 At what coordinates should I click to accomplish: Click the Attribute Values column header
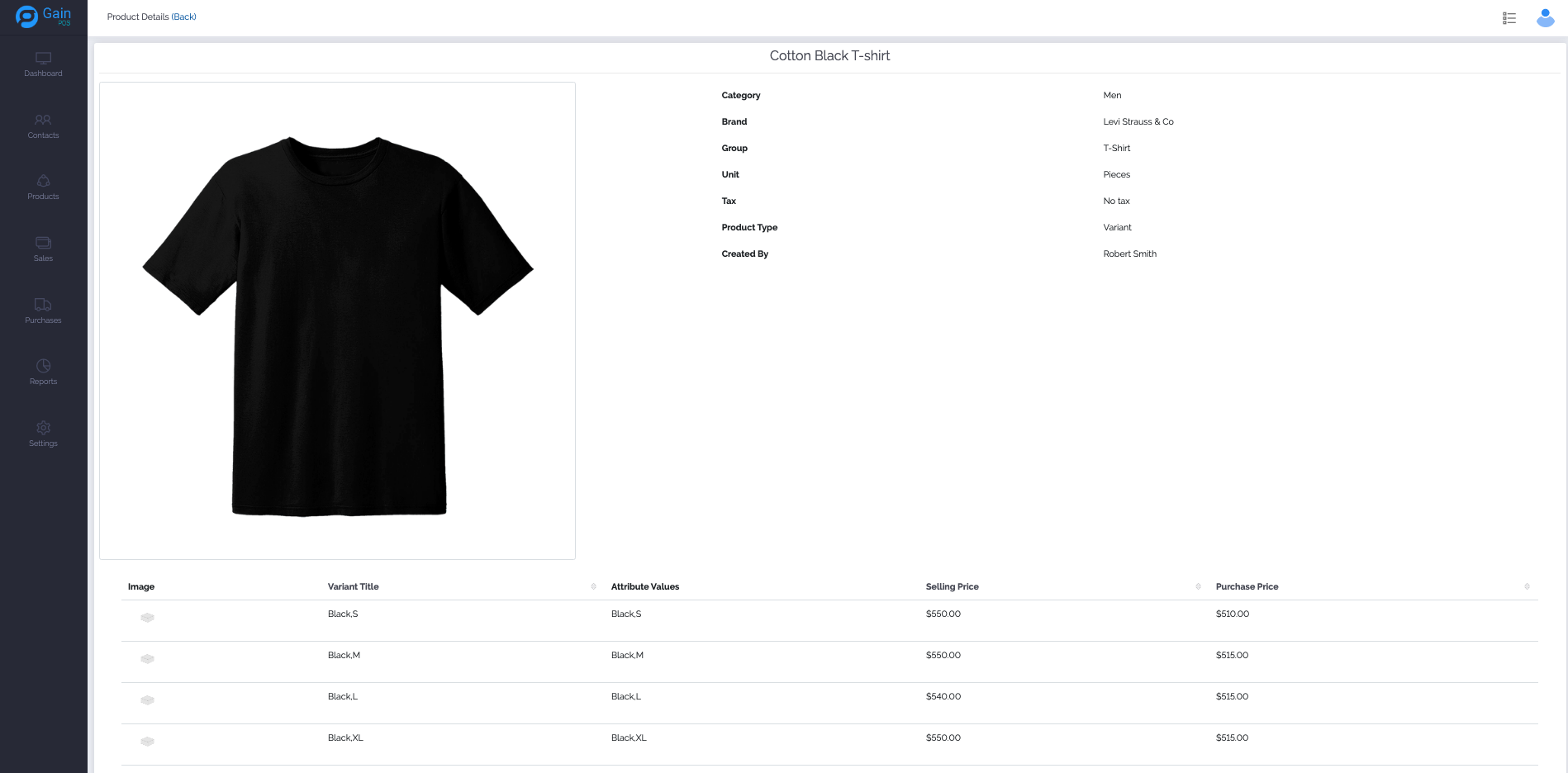[645, 586]
